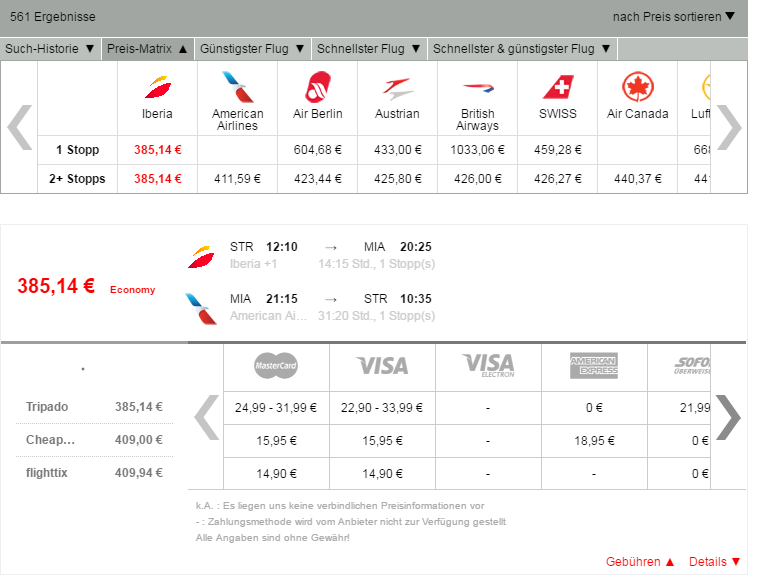Choose the Air Canada maple leaf logo
The image size is (776, 582).
(638, 87)
